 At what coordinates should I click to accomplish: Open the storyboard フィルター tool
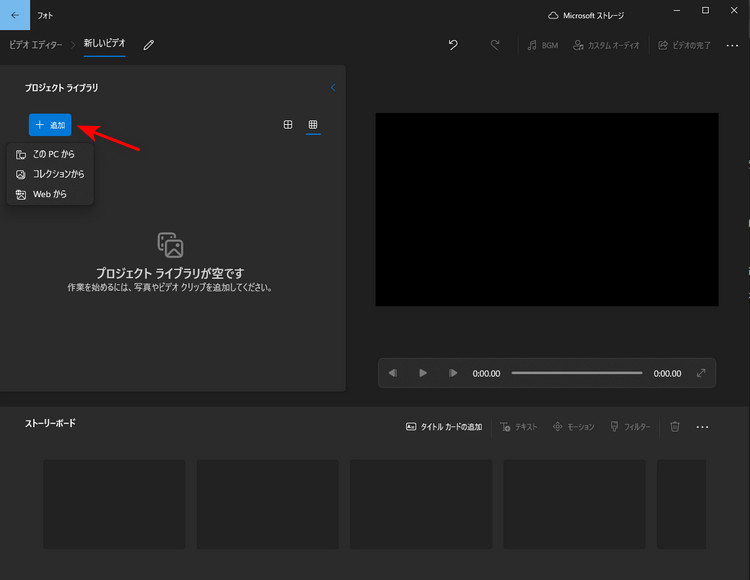pyautogui.click(x=630, y=427)
